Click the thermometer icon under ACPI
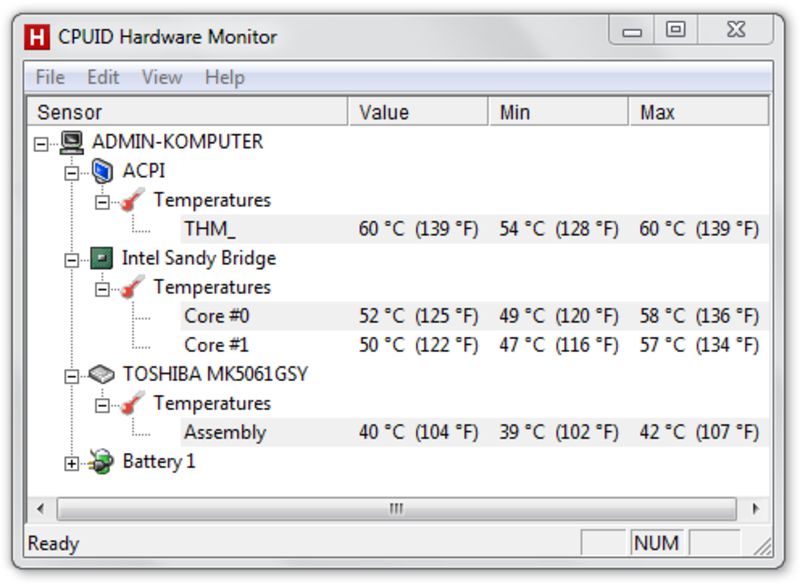Image resolution: width=800 pixels, height=584 pixels. click(132, 200)
